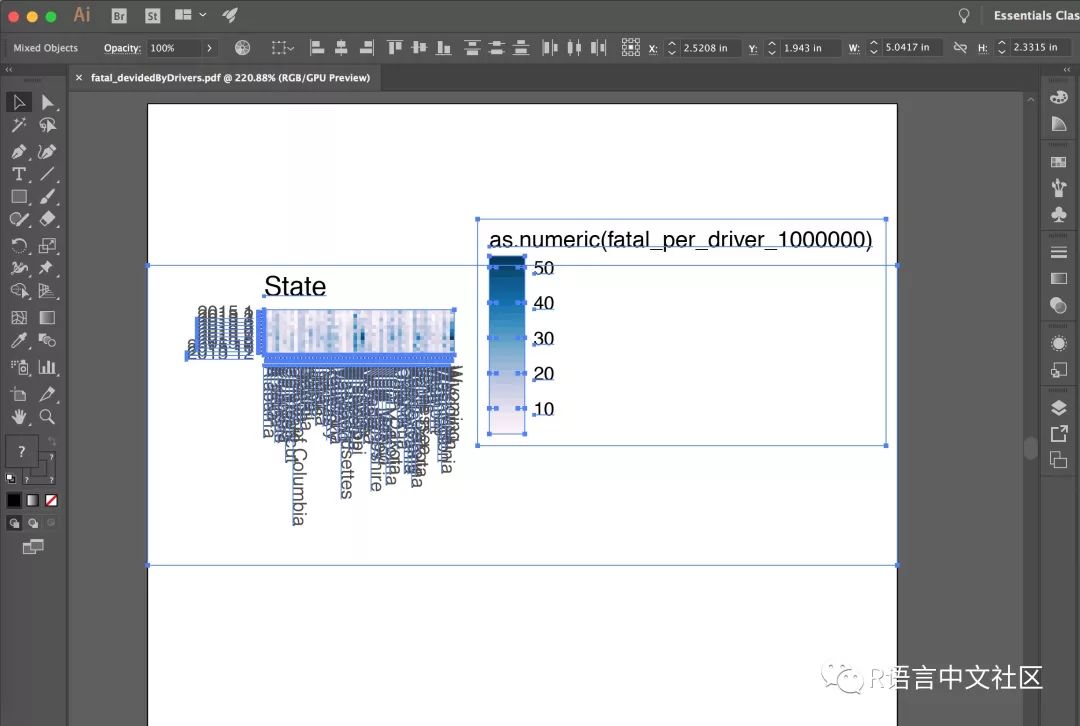Change the reference point locator

coord(630,48)
